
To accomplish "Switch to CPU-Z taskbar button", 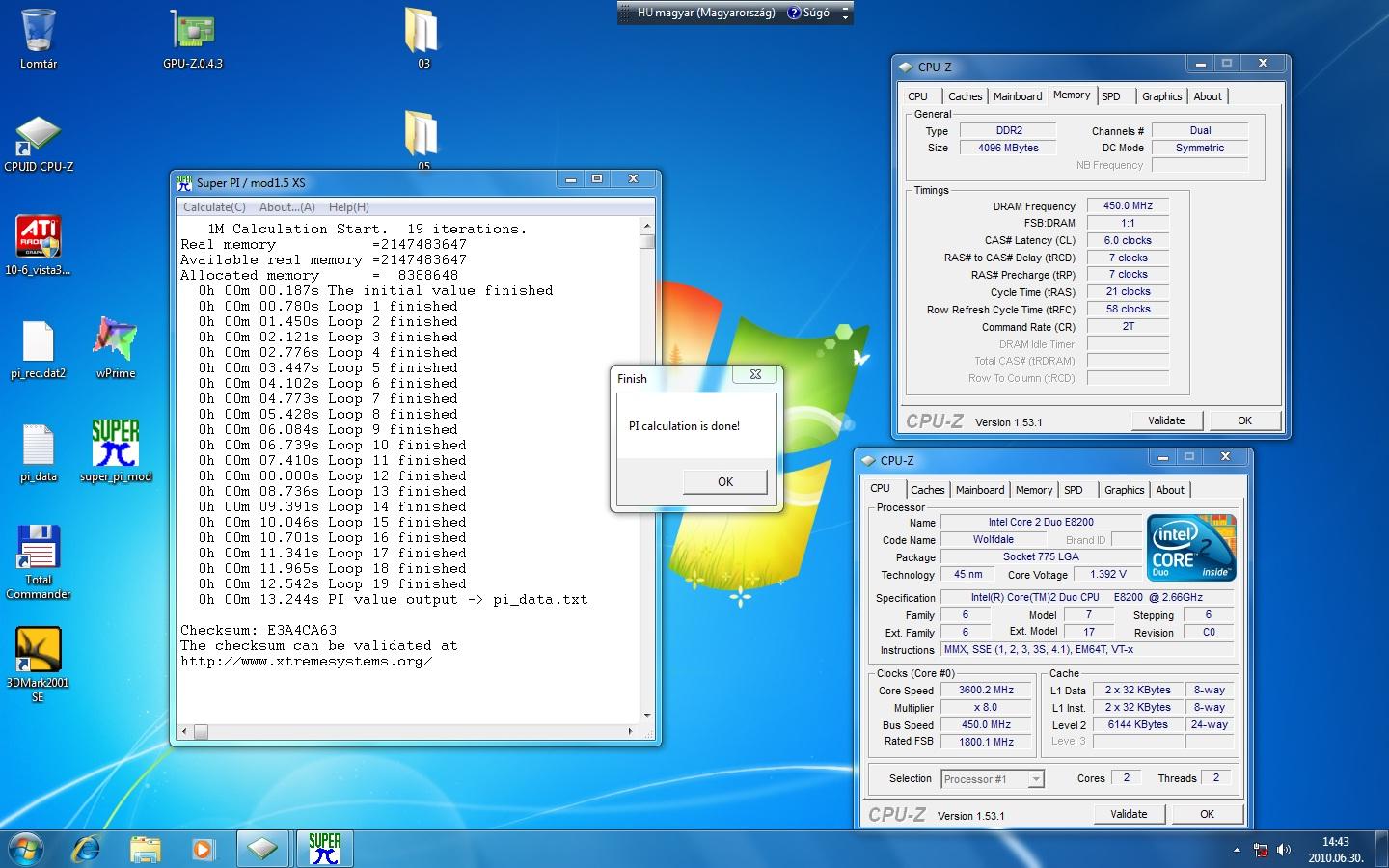I will 262,849.
